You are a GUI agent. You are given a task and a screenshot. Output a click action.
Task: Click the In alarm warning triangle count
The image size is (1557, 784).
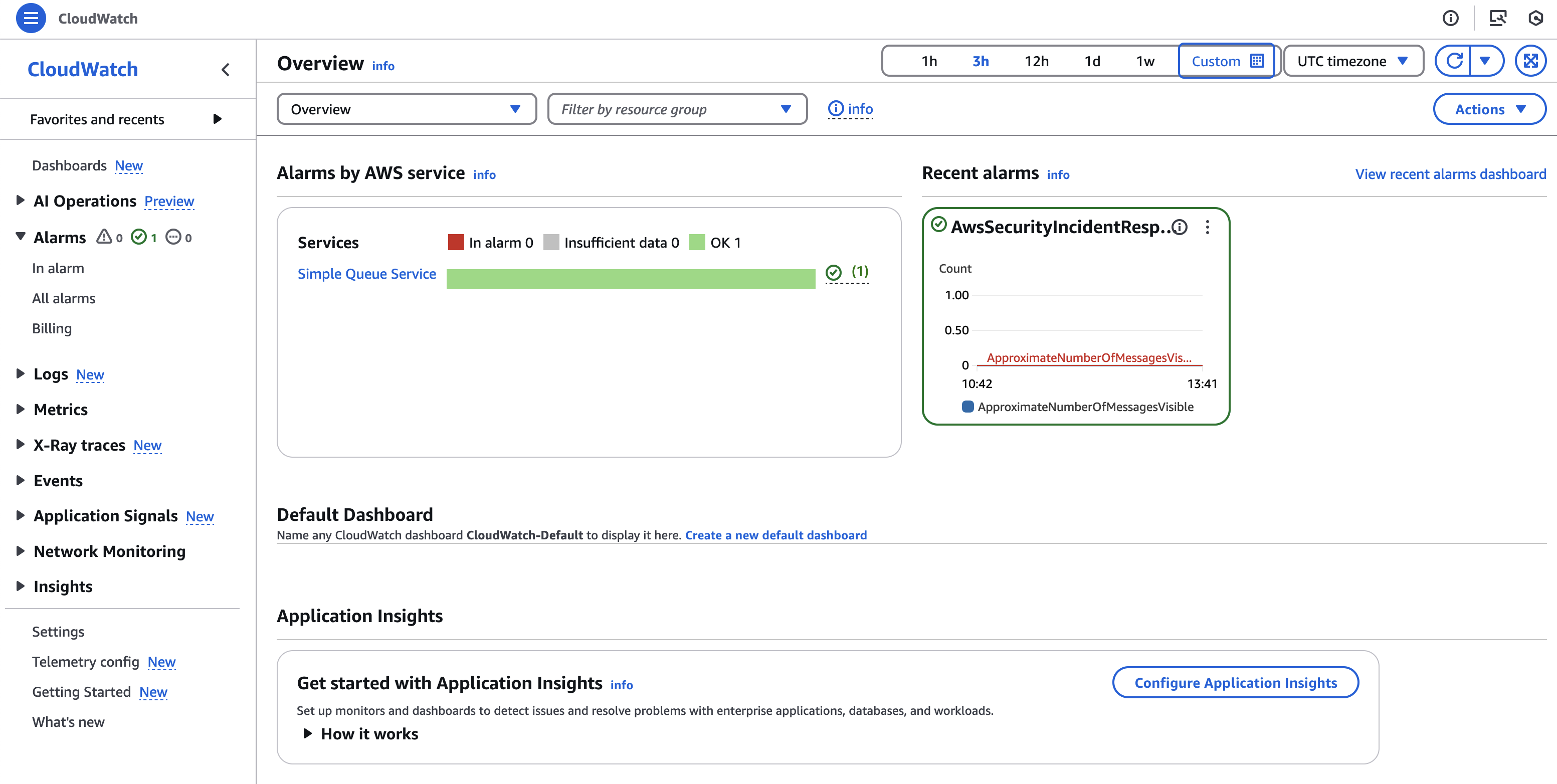tap(109, 237)
